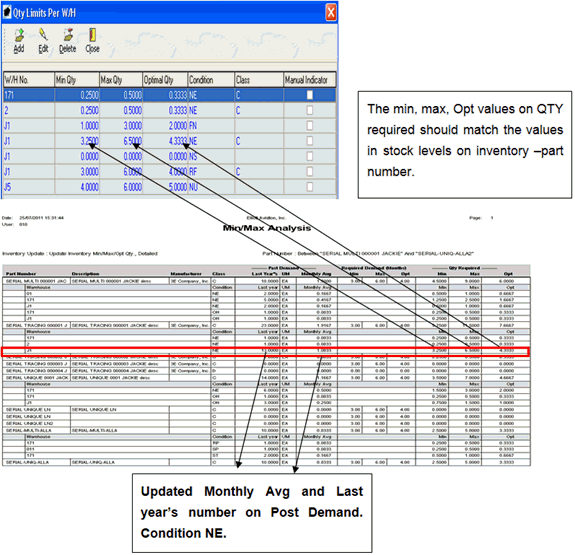Viewport: 575px width, 555px height.
Task: Click the Add toolbar icon
Action: [x=19, y=36]
